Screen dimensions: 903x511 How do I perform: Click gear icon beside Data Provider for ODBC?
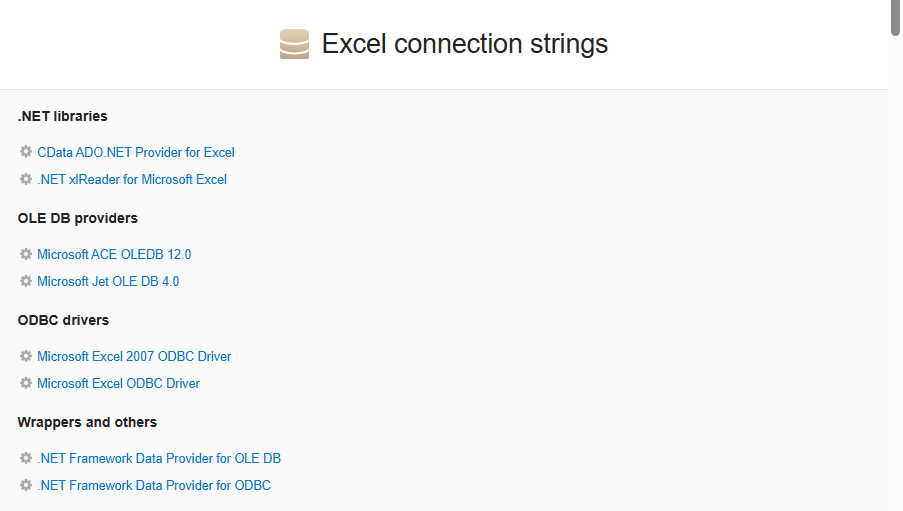pos(25,485)
